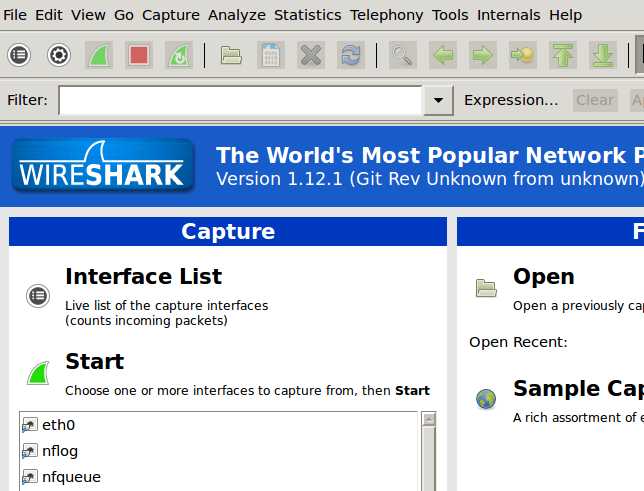
Task: Go to specified packet icon
Action: click(522, 55)
